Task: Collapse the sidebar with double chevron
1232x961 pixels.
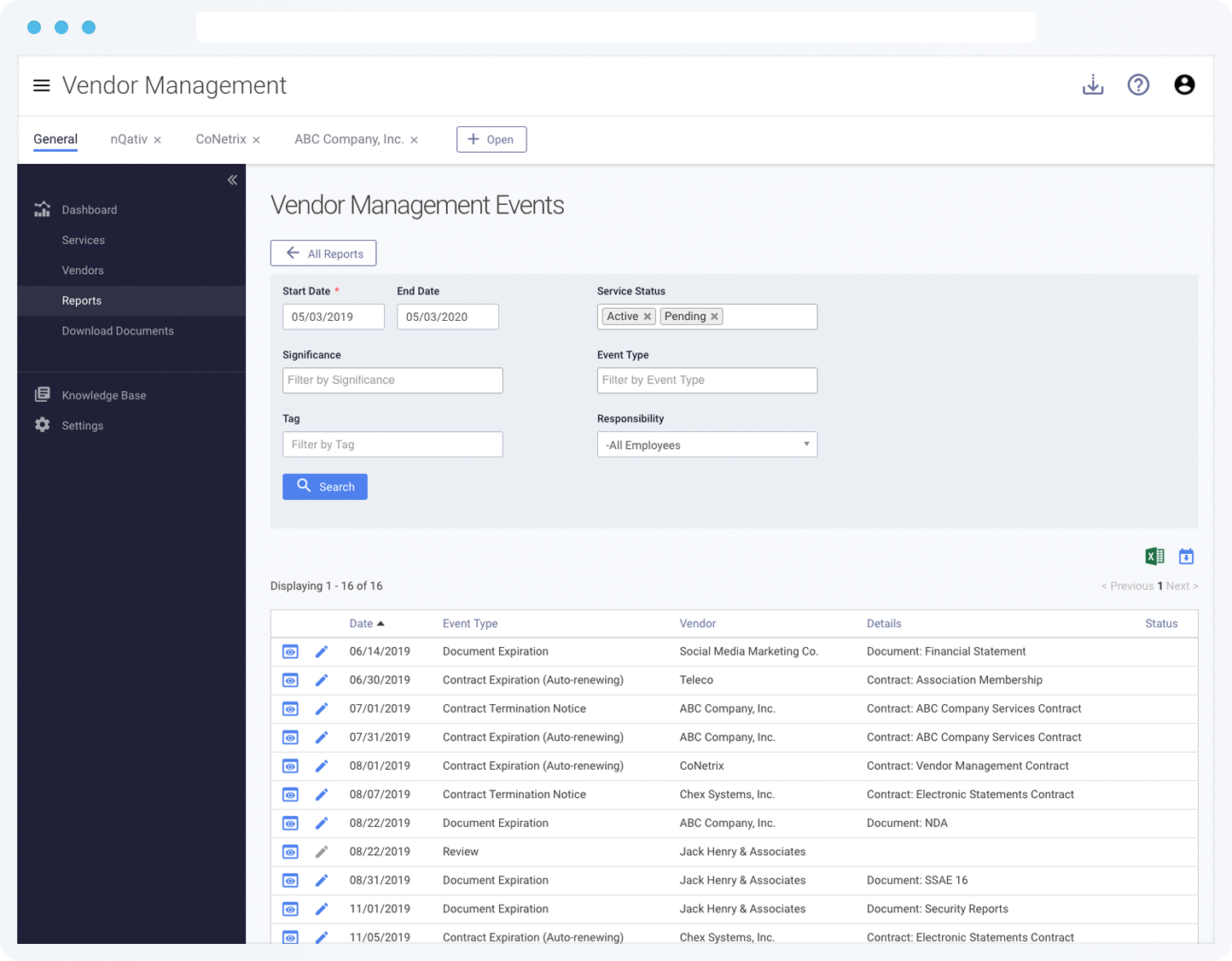Action: (232, 180)
